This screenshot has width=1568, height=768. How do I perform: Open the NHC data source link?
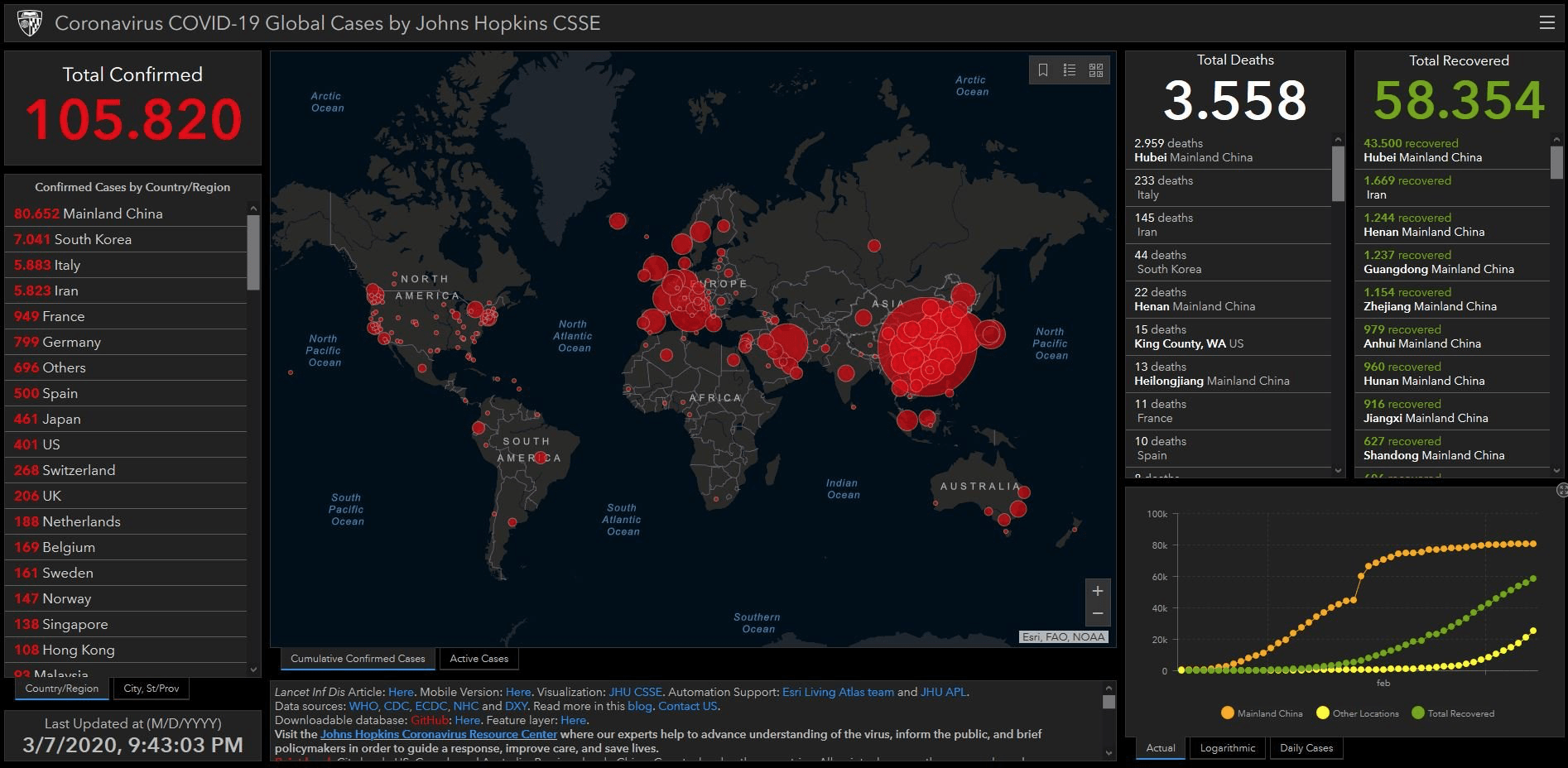(x=466, y=706)
